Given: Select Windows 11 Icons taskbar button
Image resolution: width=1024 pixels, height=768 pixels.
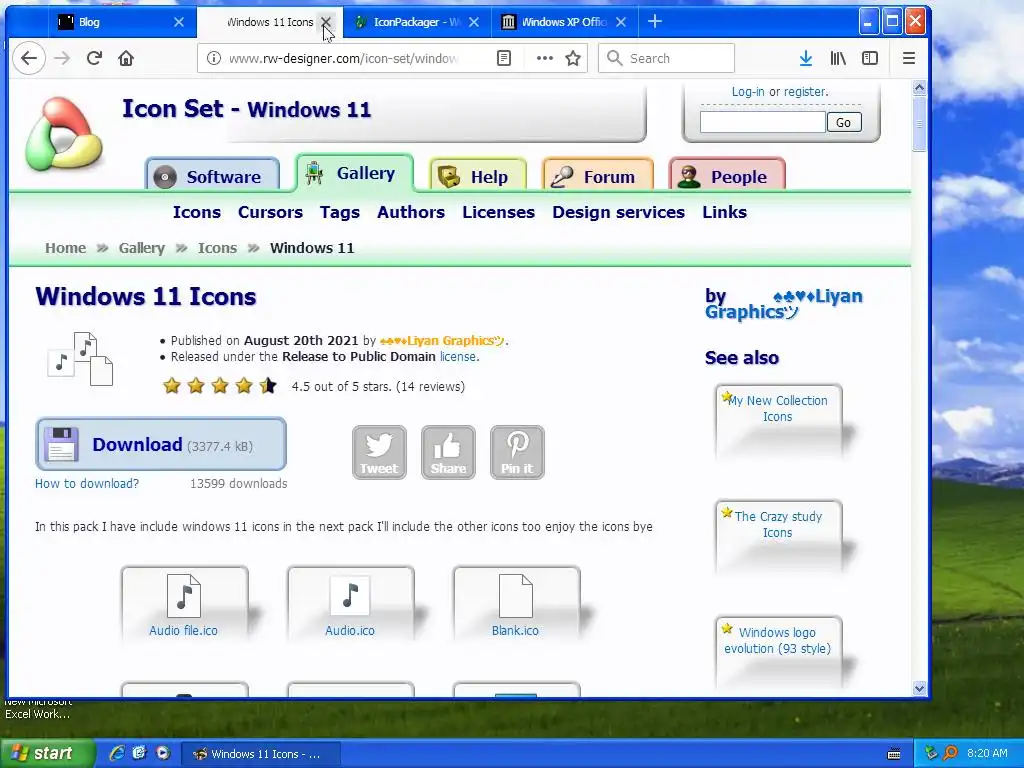Looking at the screenshot, I should (x=260, y=754).
